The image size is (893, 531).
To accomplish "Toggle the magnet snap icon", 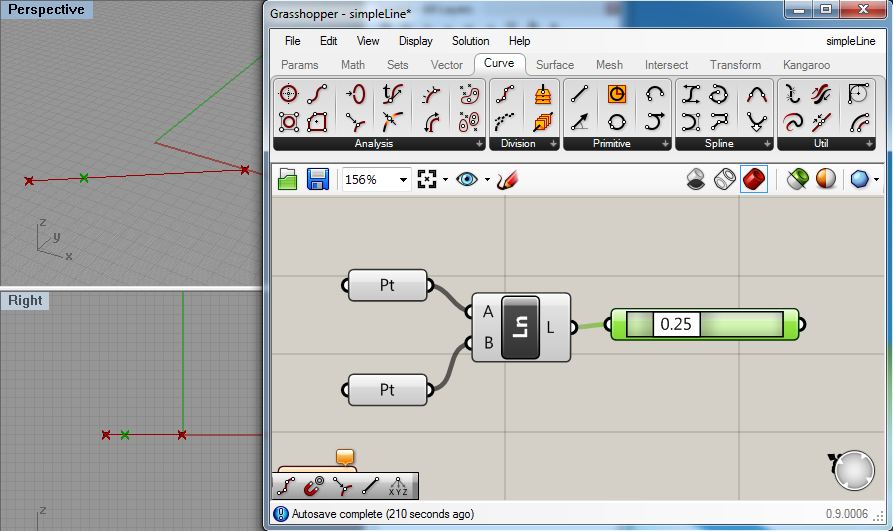I will point(313,487).
